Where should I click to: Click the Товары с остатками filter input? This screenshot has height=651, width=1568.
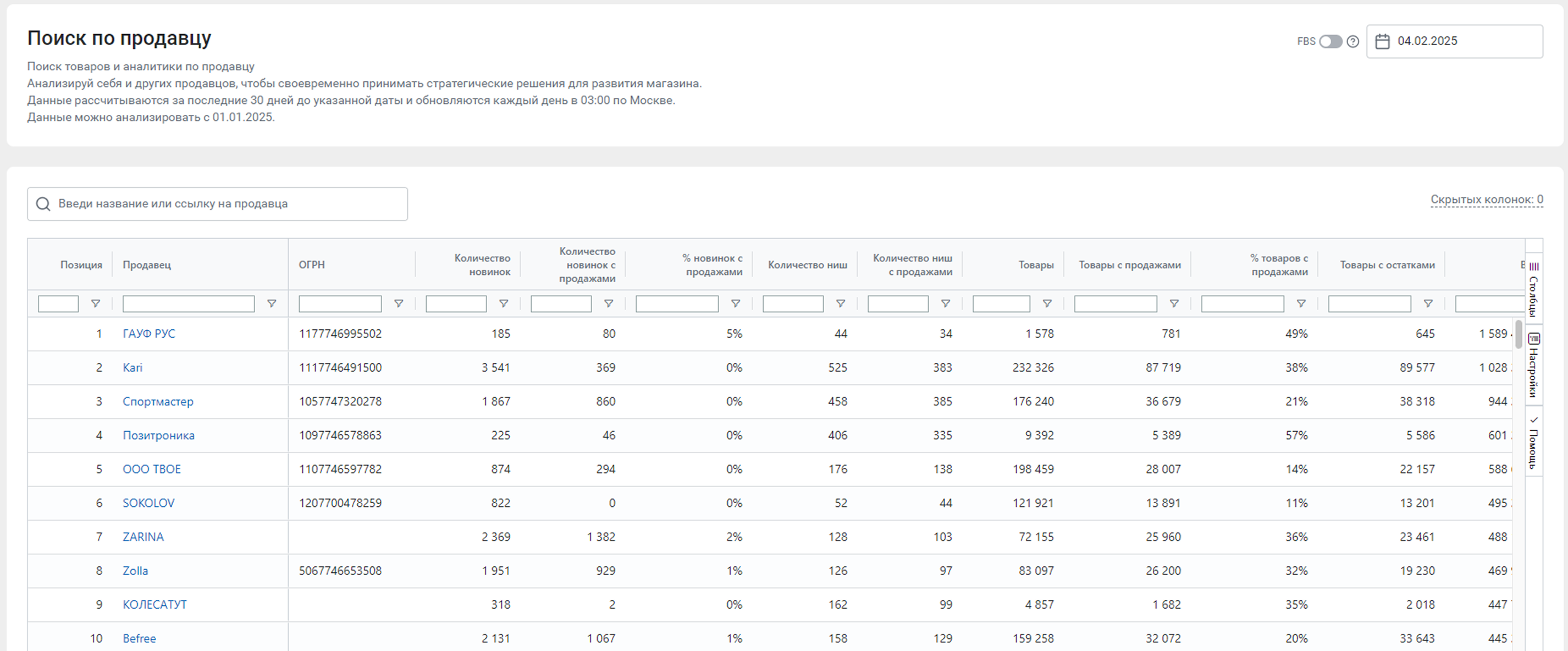point(1369,303)
